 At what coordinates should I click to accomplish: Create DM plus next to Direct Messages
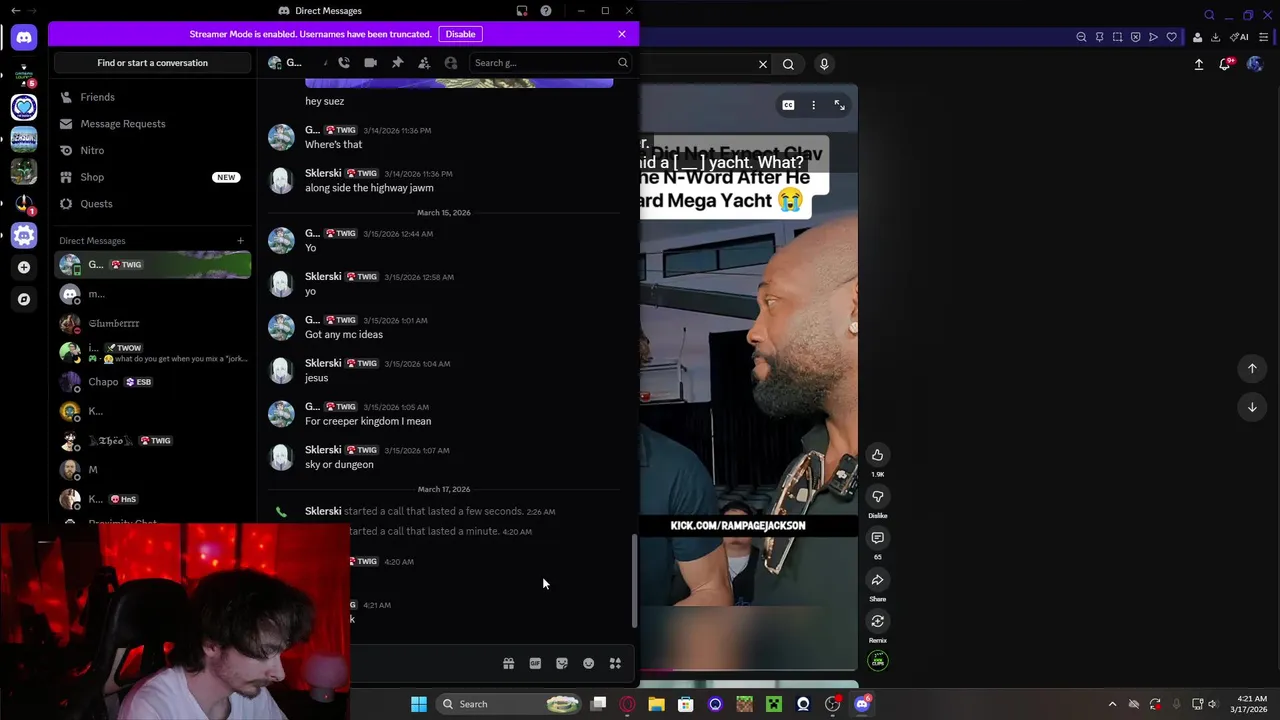pyautogui.click(x=240, y=241)
